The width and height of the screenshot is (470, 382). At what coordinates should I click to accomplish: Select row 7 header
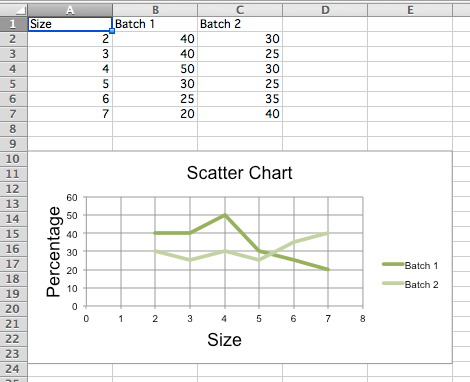pos(13,114)
